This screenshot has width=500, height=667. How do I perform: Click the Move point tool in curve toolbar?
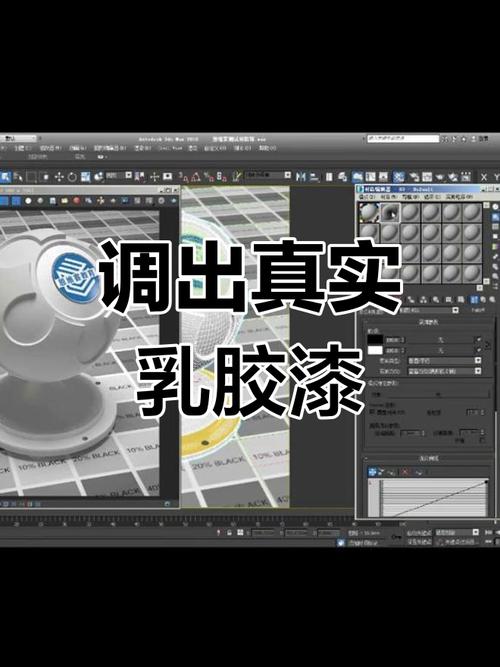coord(372,471)
